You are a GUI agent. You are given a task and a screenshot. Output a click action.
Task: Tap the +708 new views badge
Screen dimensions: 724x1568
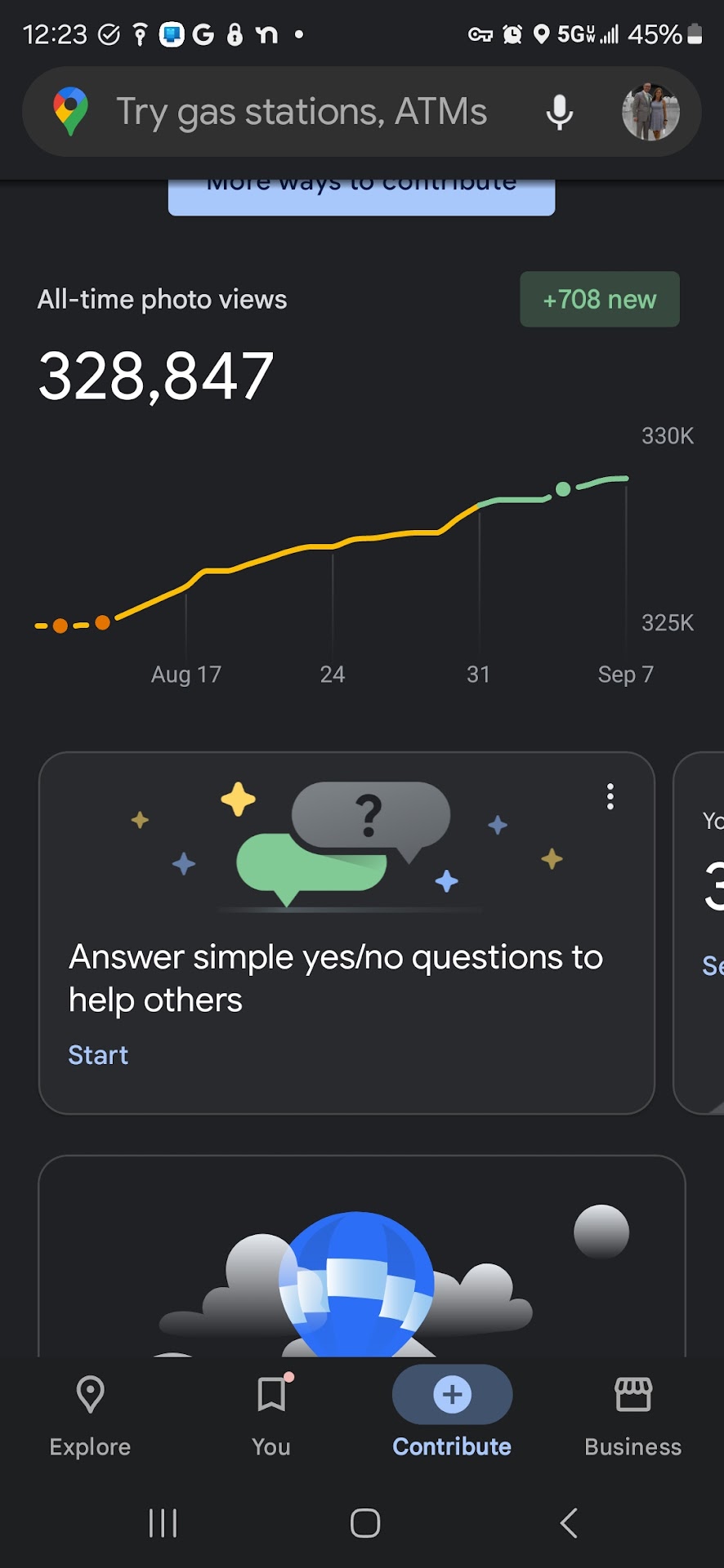point(599,300)
